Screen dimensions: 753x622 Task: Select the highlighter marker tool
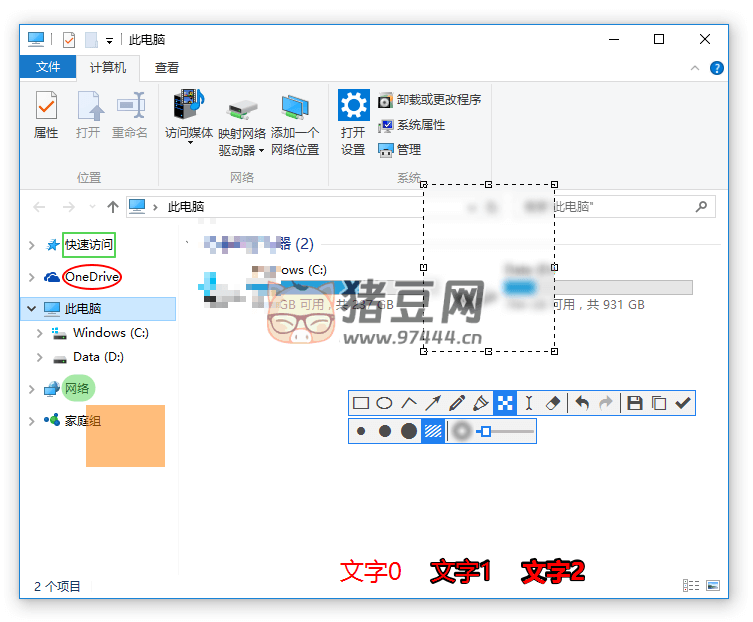pos(481,403)
